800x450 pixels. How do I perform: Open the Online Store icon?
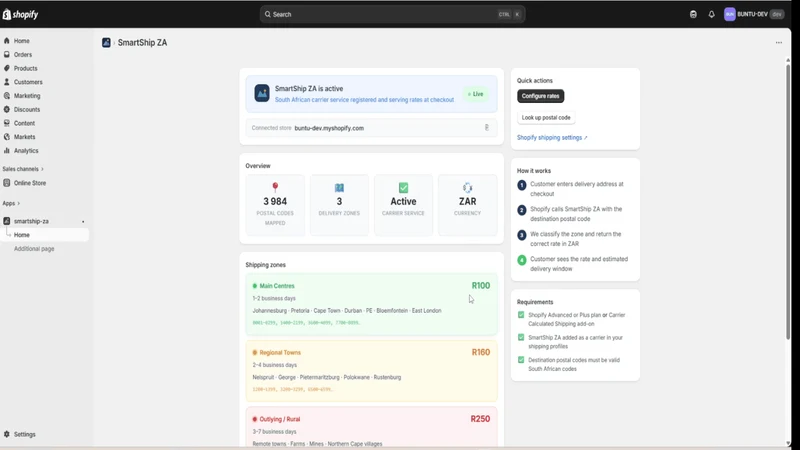coord(7,183)
